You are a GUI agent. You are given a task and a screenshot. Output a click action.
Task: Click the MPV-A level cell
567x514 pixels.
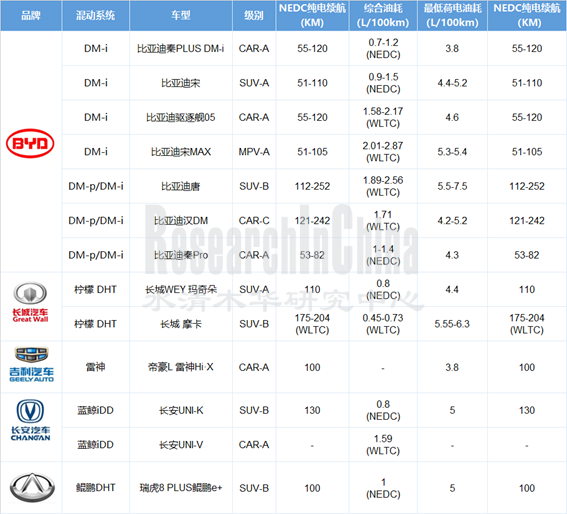[x=254, y=152]
